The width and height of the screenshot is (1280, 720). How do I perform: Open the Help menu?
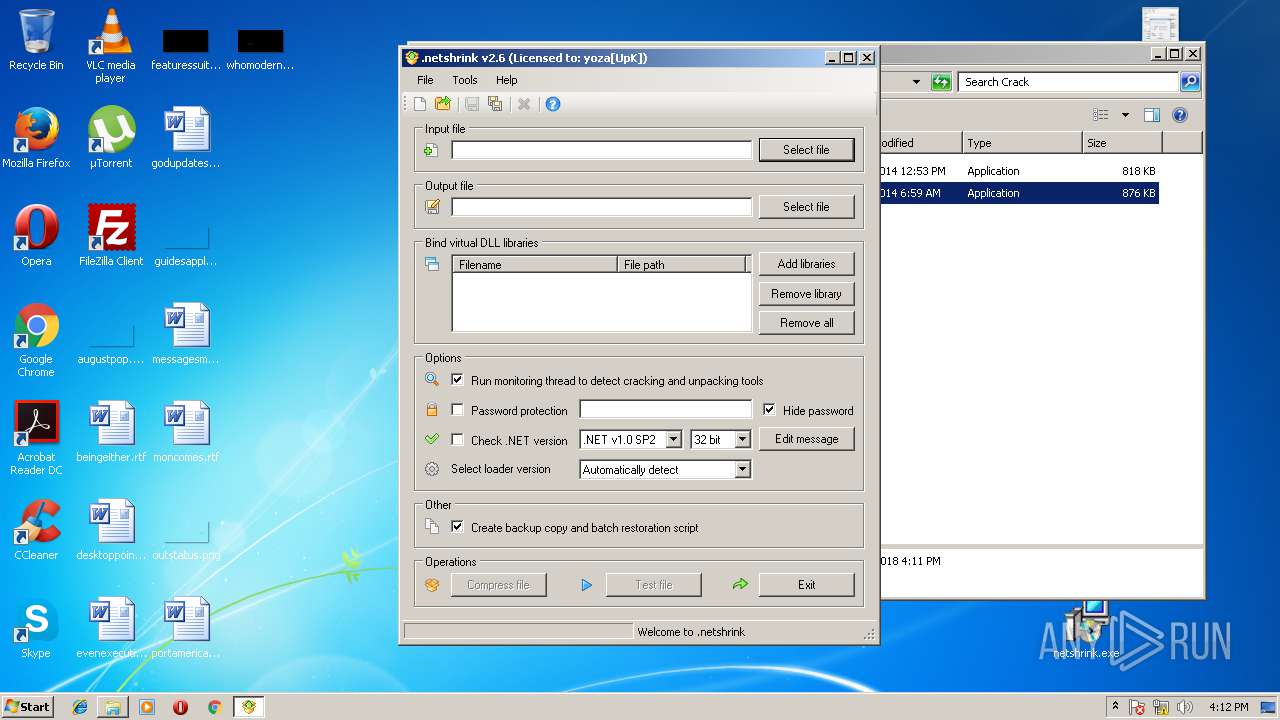coord(507,80)
